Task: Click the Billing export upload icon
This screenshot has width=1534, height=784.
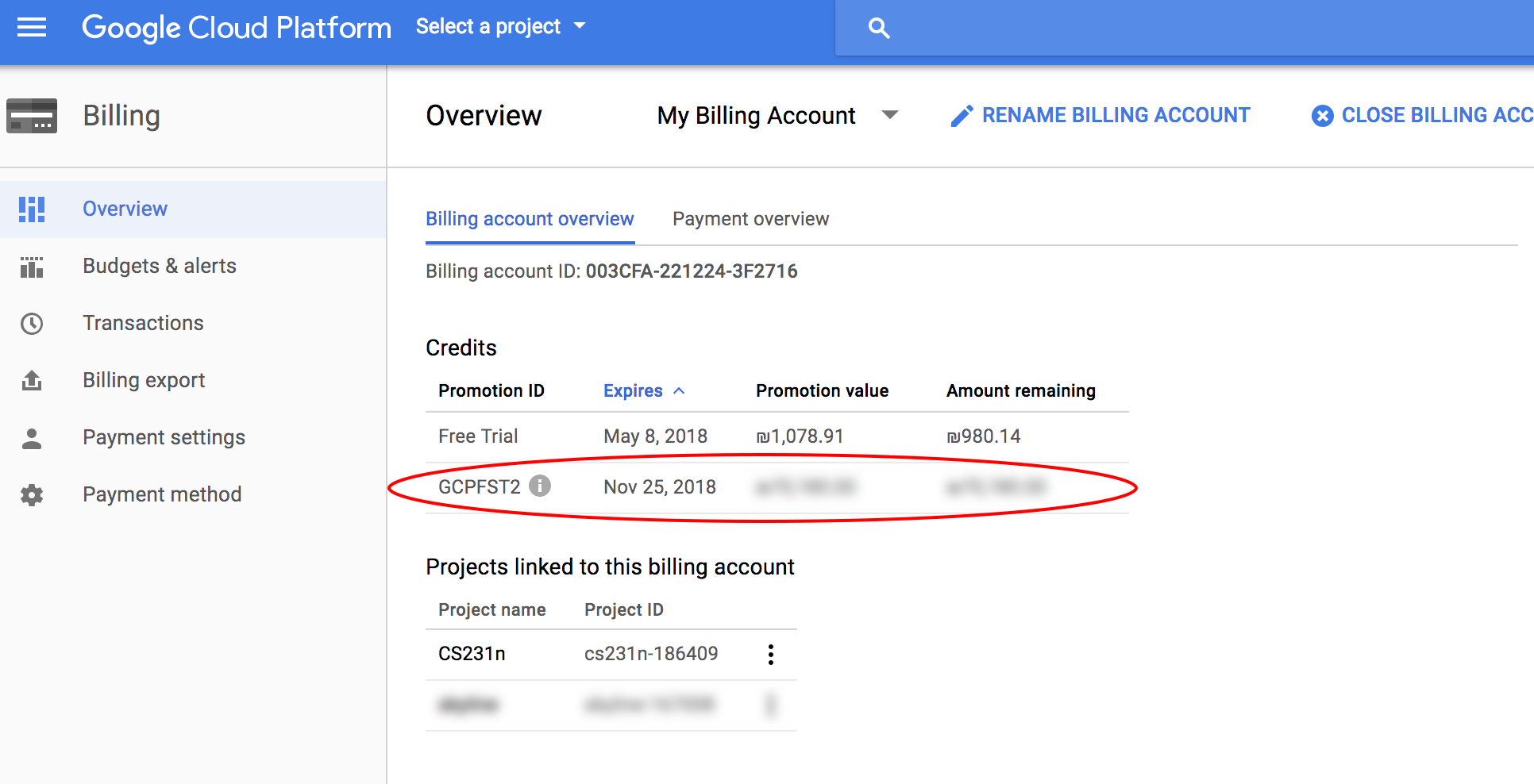Action: point(32,381)
